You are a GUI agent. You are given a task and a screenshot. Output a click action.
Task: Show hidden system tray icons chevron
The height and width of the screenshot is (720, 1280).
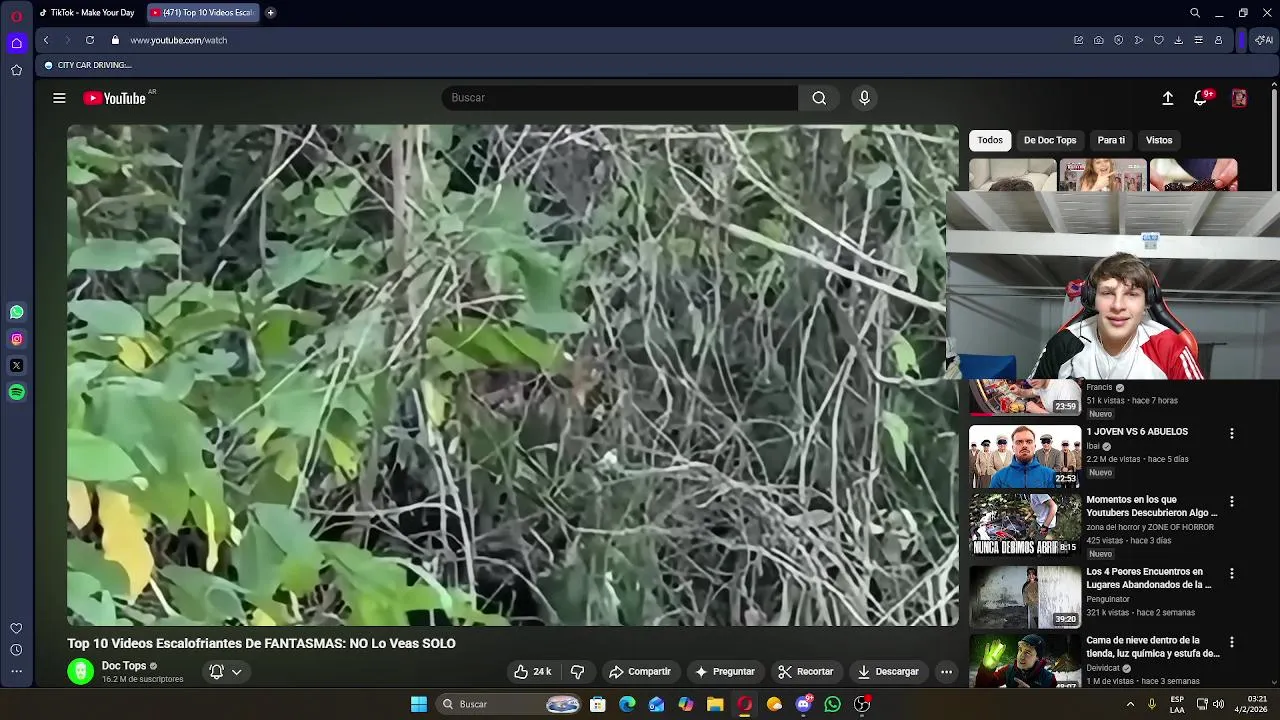pos(1131,704)
